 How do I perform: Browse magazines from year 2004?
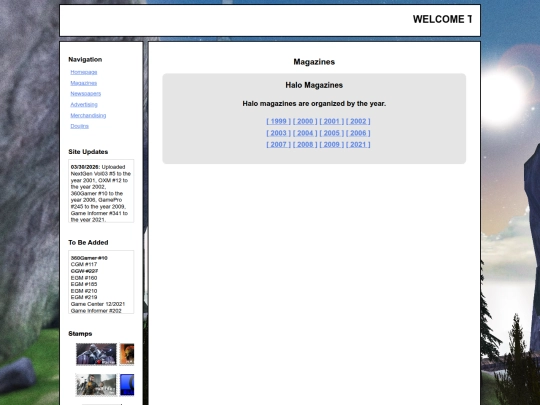click(x=305, y=133)
